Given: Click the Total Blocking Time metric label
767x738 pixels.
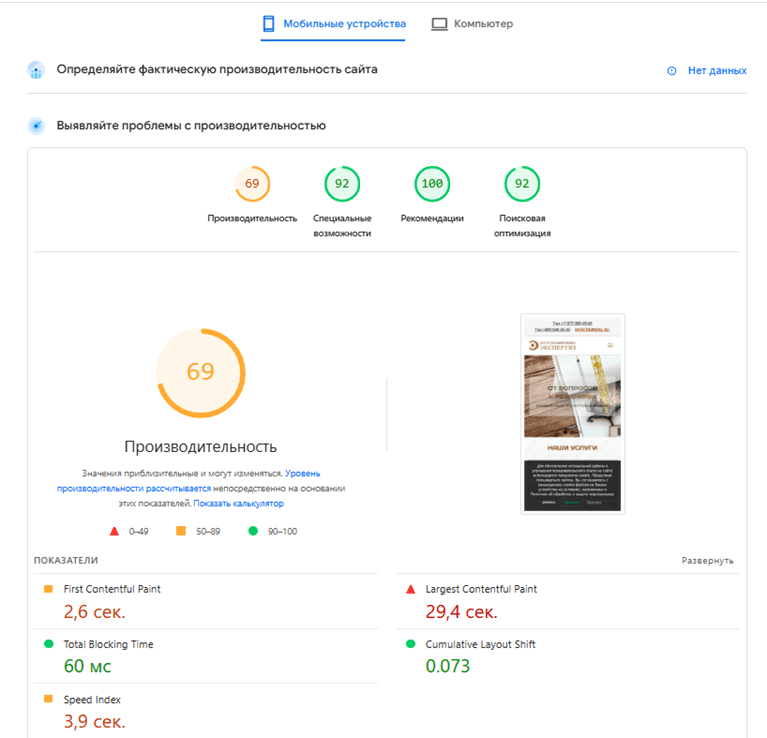Looking at the screenshot, I should pyautogui.click(x=109, y=644).
